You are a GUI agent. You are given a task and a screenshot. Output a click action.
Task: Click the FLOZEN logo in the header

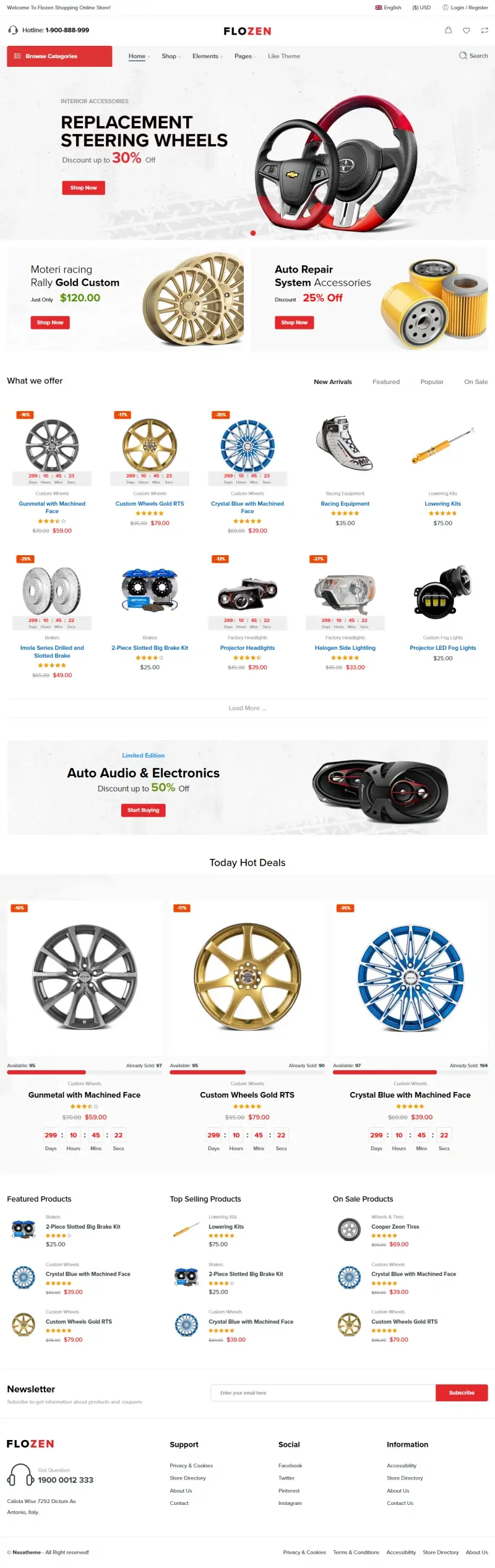[x=247, y=31]
